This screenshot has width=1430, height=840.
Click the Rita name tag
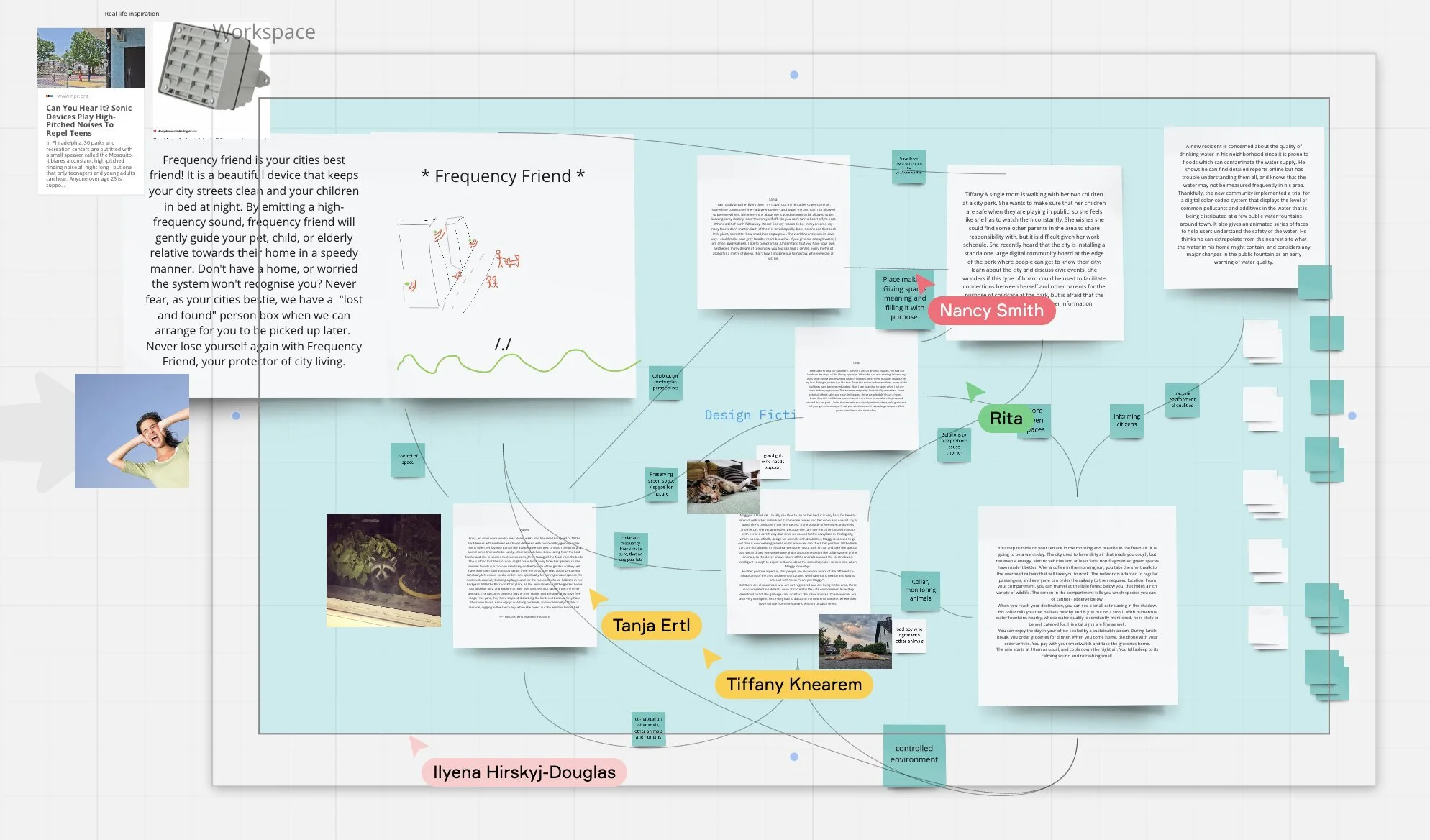[x=1007, y=418]
